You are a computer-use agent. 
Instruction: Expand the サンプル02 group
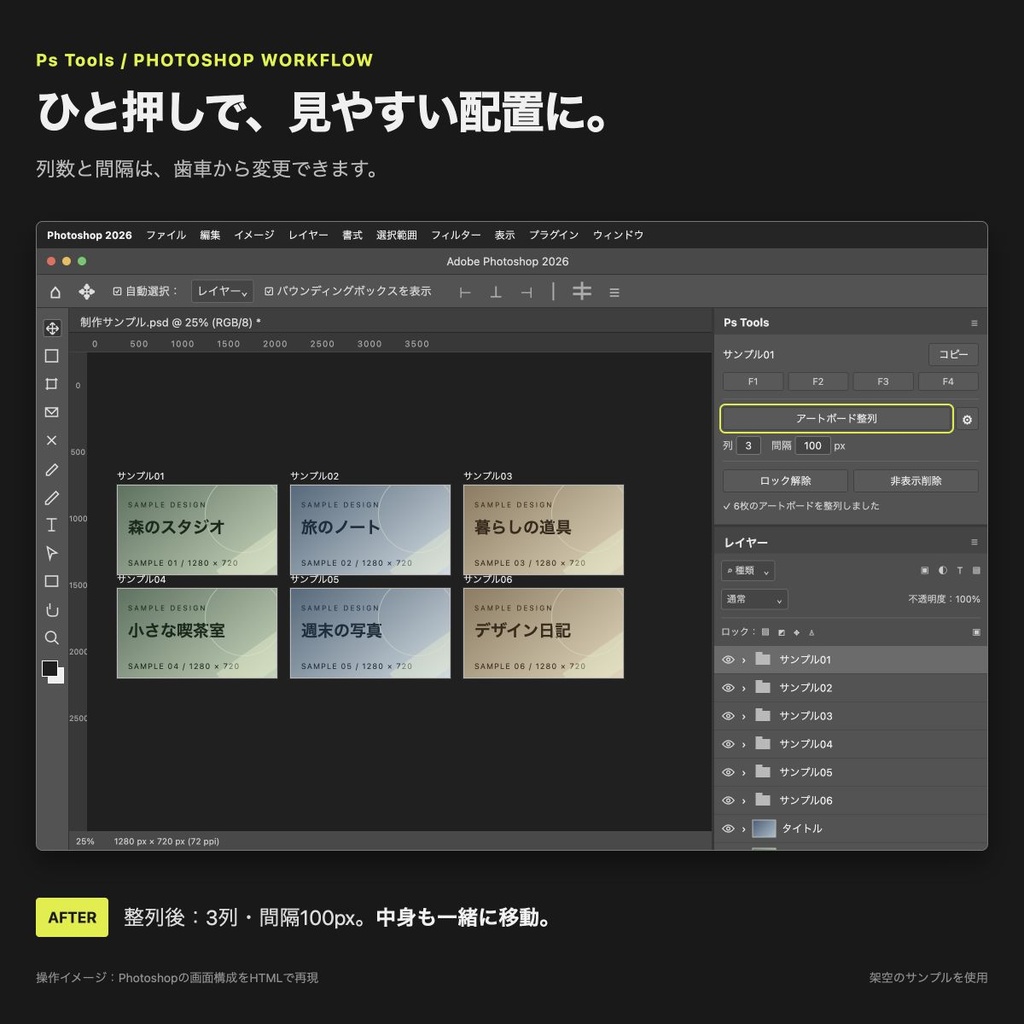[x=744, y=688]
